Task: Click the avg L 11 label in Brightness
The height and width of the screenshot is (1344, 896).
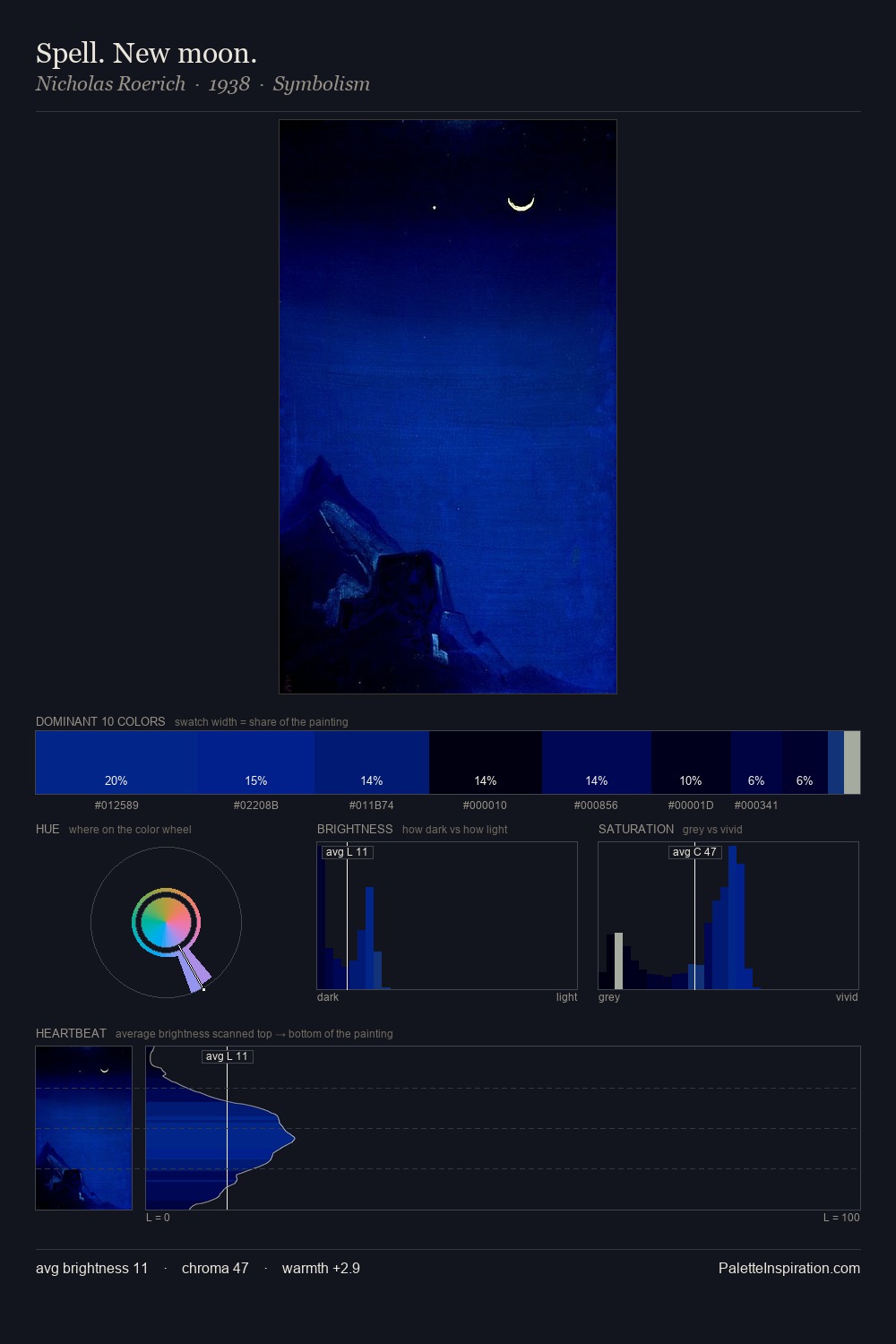Action: coord(347,852)
